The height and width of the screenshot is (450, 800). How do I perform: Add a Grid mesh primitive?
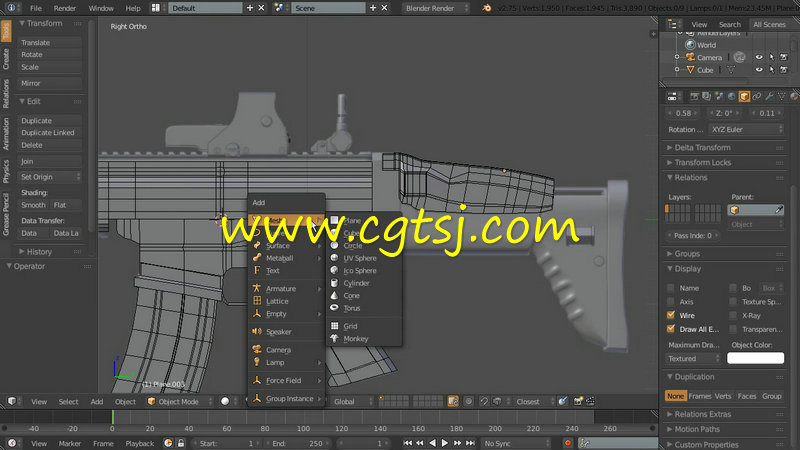(363, 326)
